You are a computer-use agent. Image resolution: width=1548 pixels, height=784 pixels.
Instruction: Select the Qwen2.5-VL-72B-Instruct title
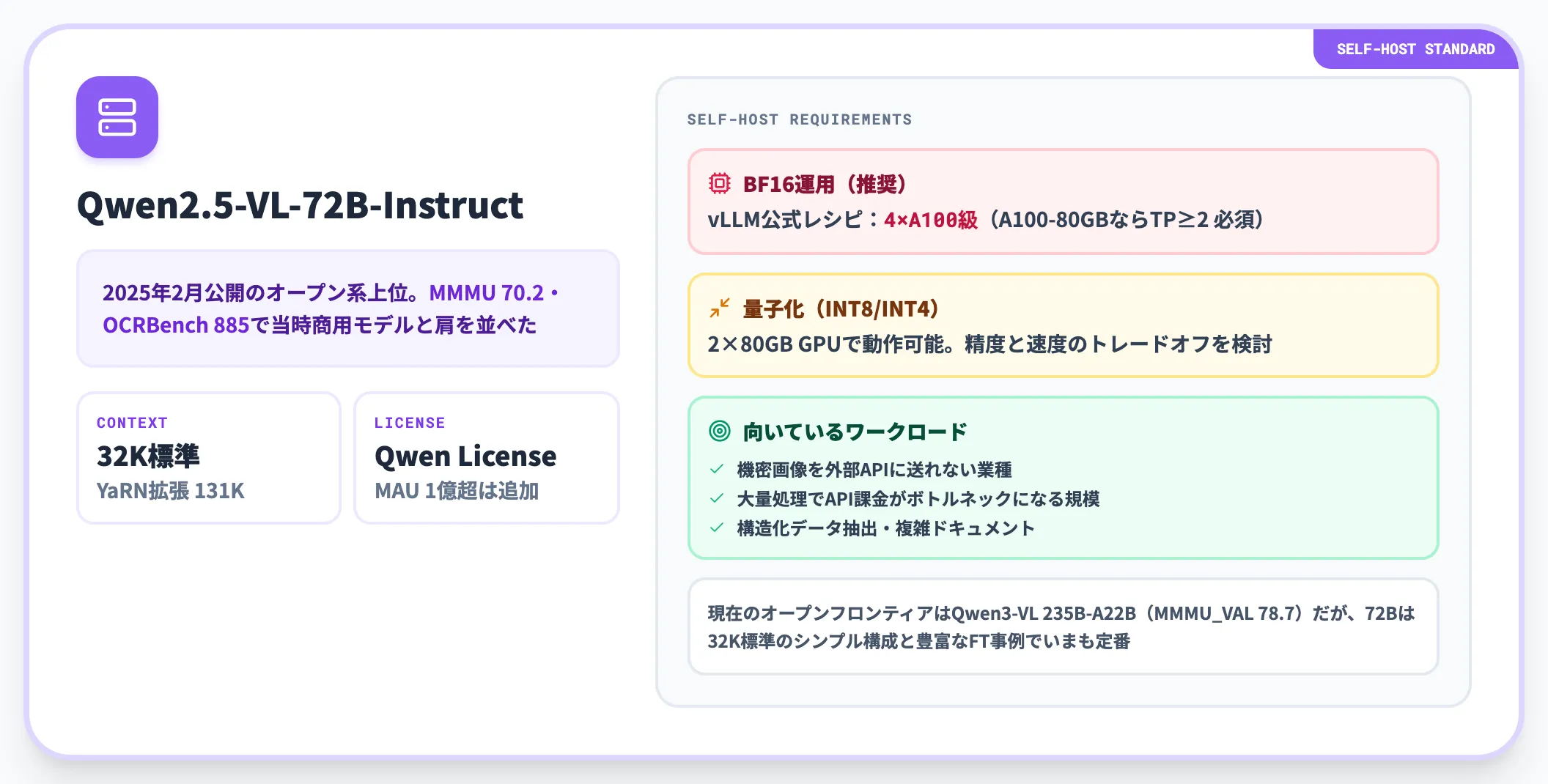[300, 205]
